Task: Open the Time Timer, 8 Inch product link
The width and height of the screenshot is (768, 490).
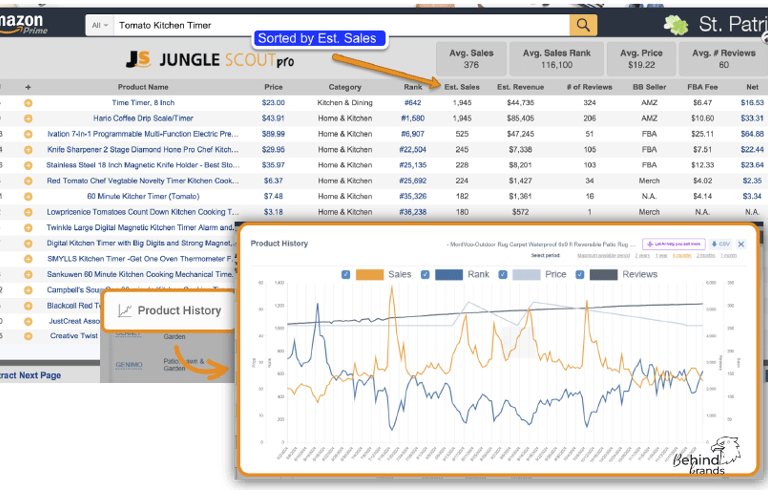Action: [x=143, y=103]
